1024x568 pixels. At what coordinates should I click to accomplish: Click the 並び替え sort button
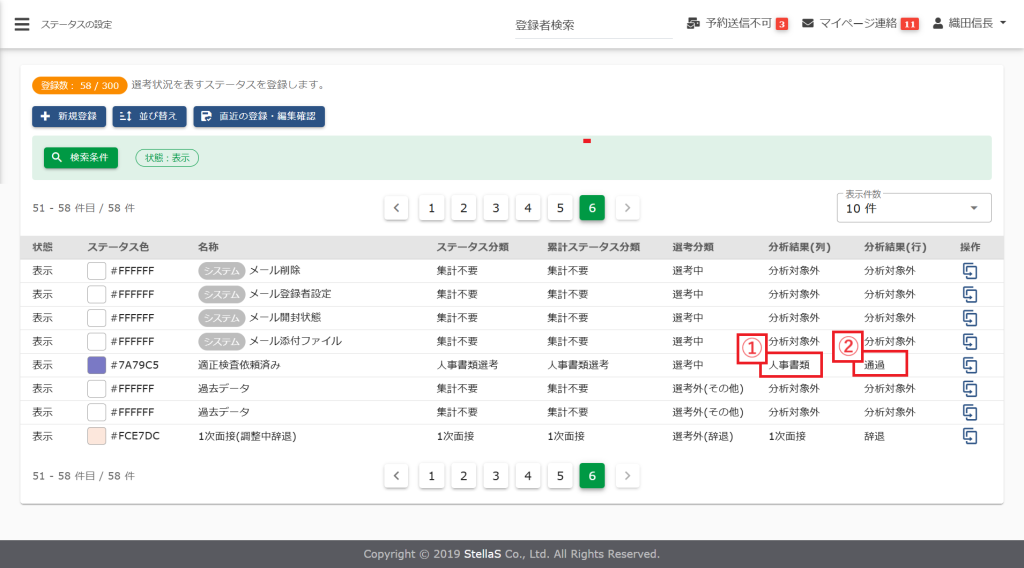pos(150,117)
